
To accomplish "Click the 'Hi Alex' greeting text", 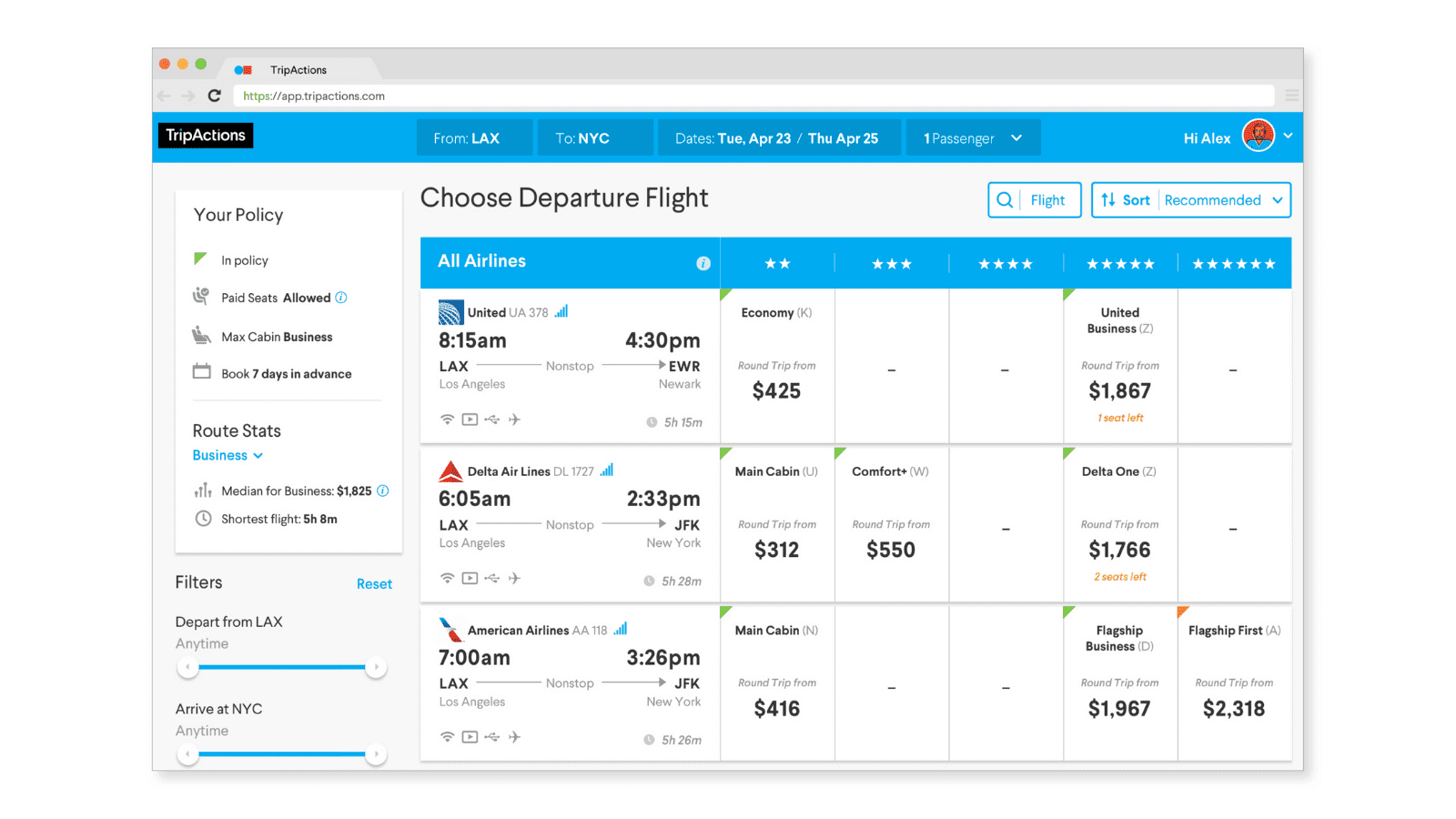I will [x=1207, y=138].
